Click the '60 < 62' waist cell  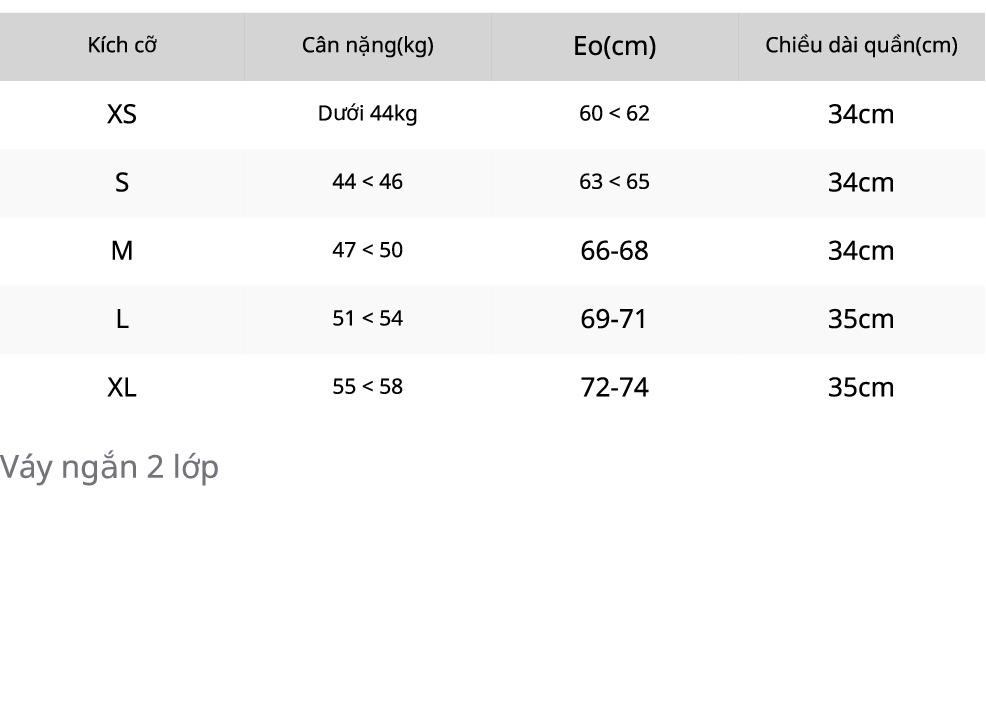614,113
